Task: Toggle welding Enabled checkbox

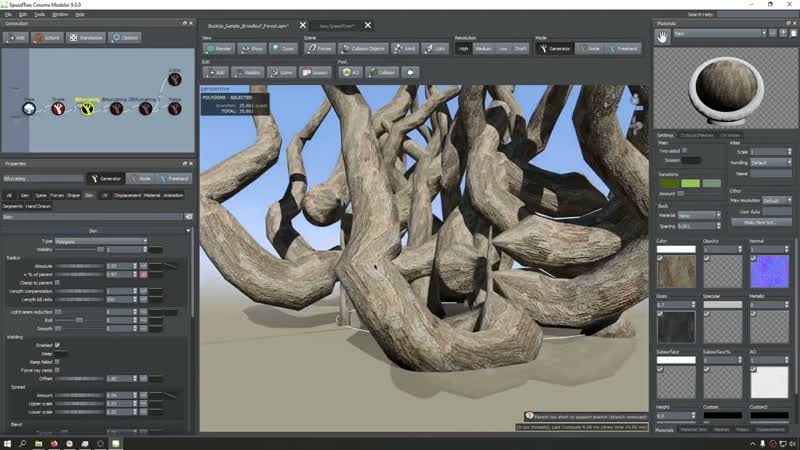Action: (x=57, y=345)
